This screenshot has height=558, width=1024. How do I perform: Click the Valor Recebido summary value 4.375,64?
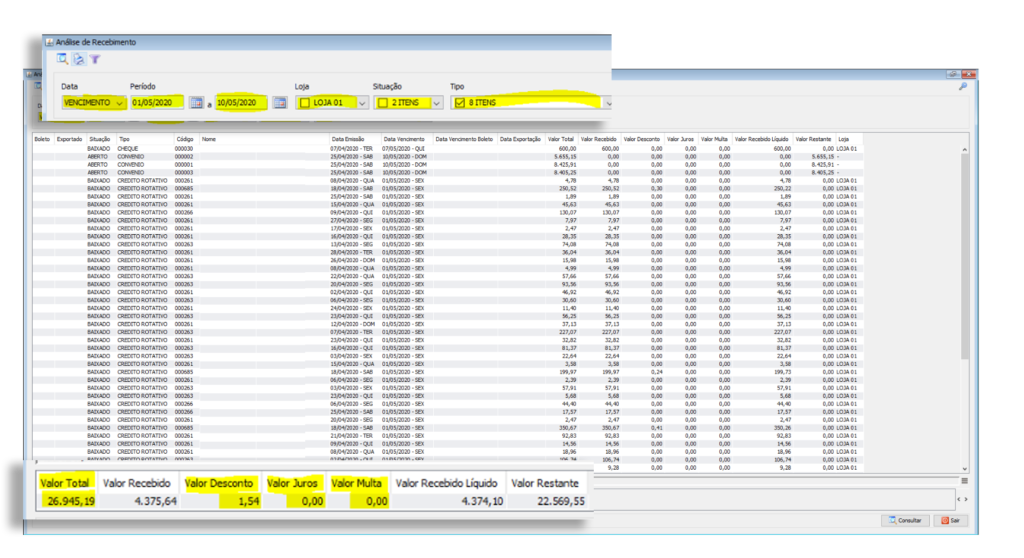pyautogui.click(x=155, y=501)
